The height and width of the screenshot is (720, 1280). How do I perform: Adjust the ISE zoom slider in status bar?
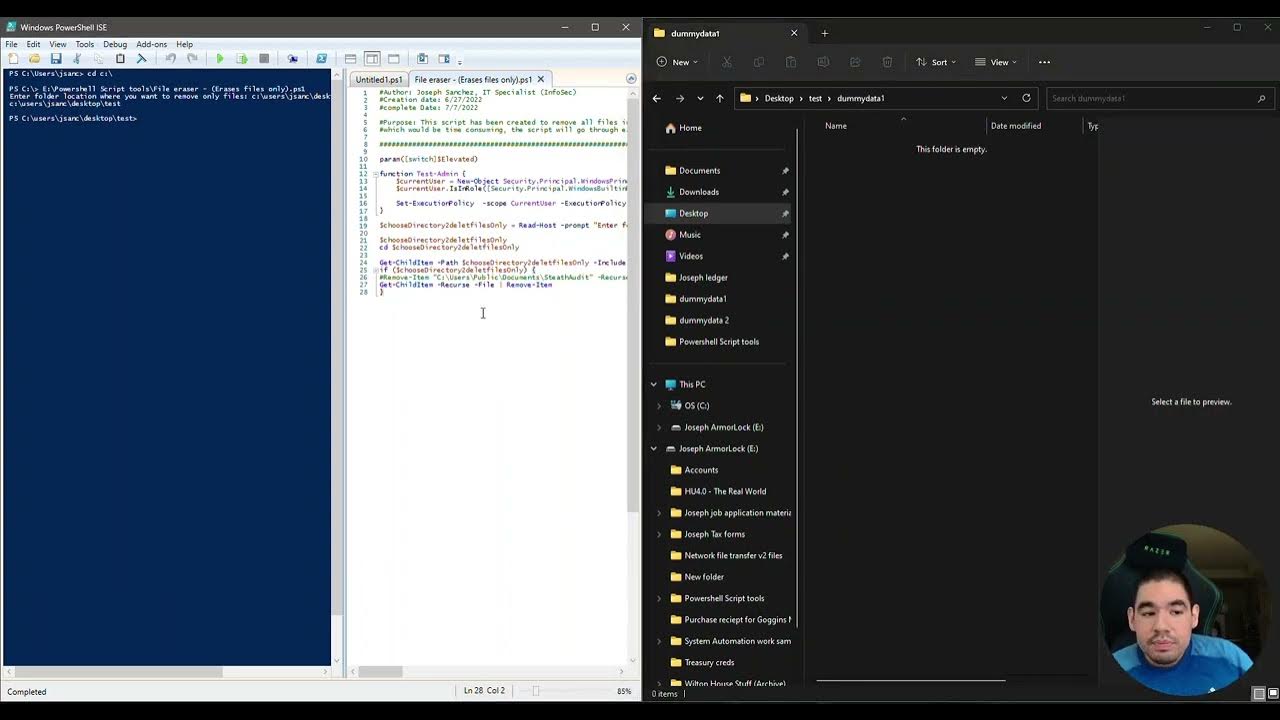(536, 691)
